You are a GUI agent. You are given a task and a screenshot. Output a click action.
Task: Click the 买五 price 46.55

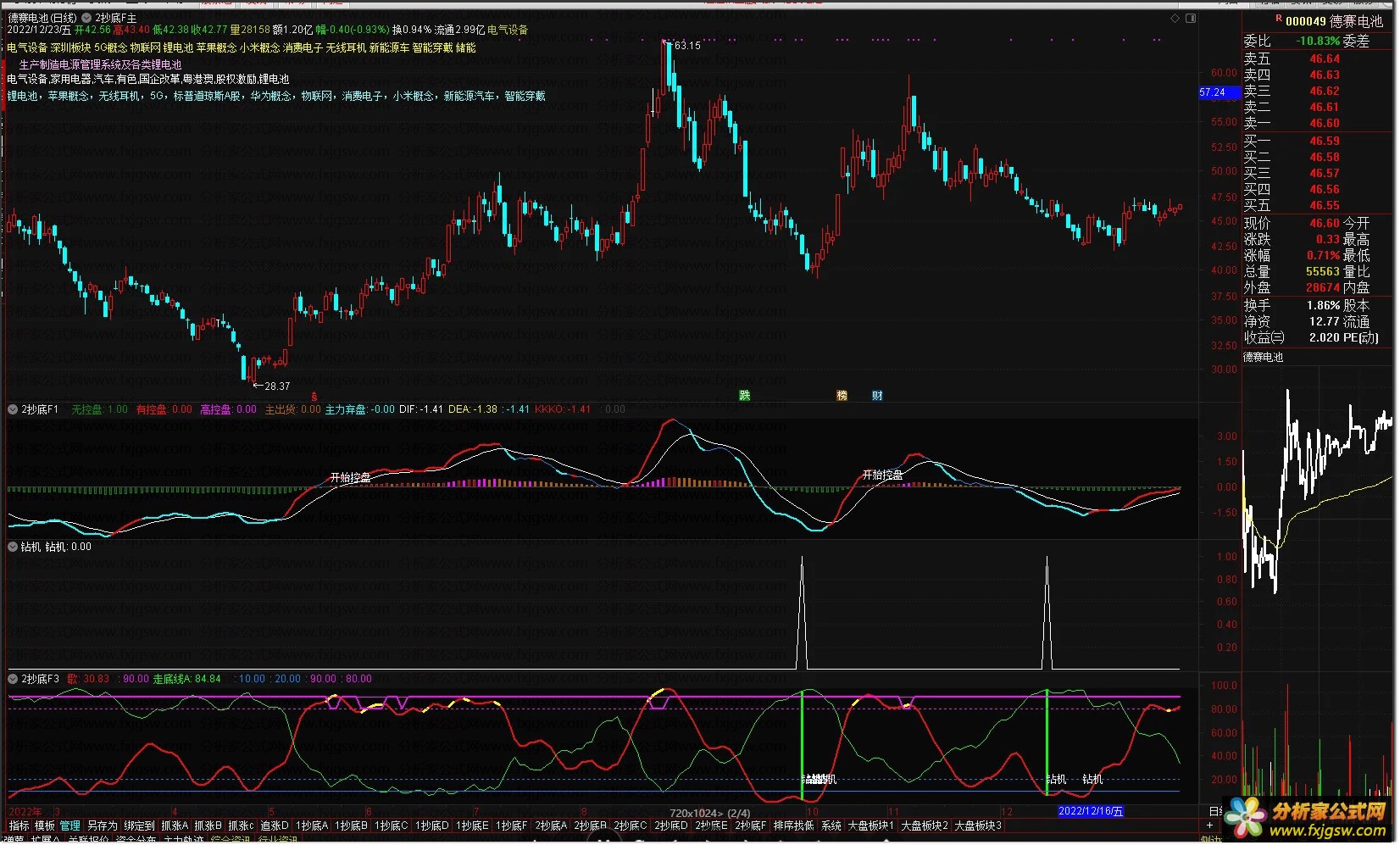click(1325, 206)
